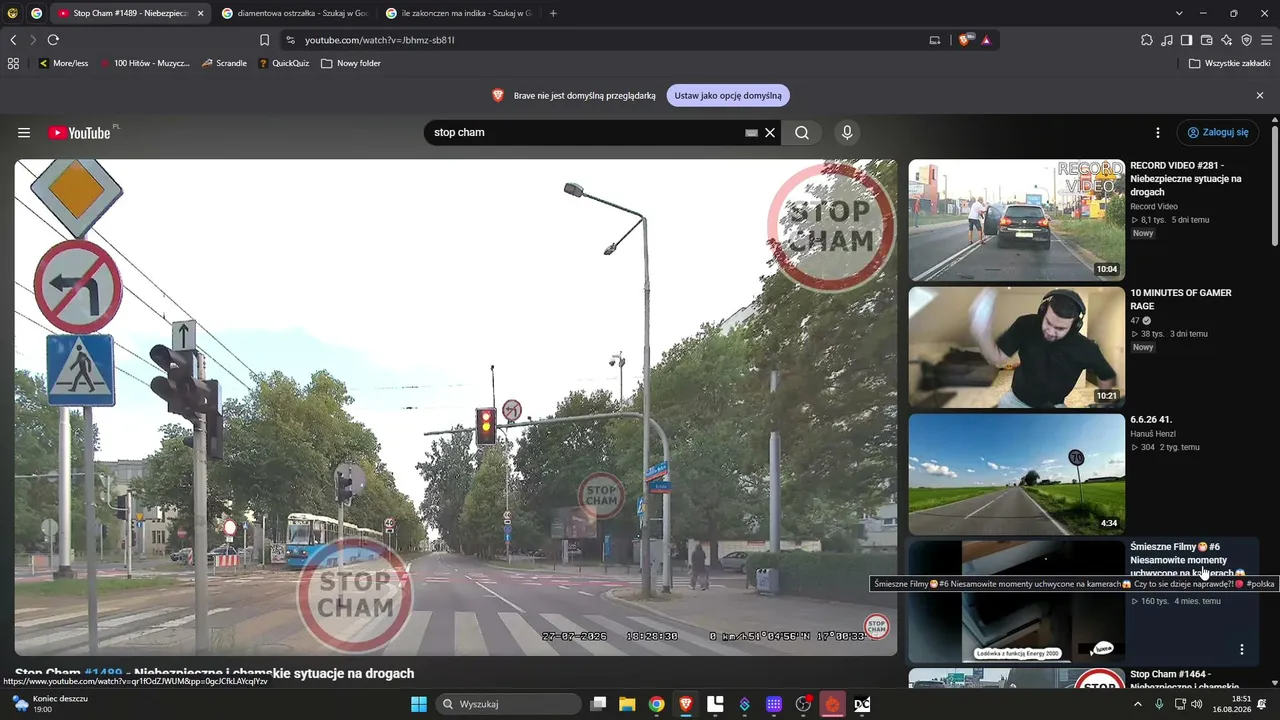Open the media playlist music-note icon
Image resolution: width=1280 pixels, height=720 pixels.
pyautogui.click(x=1167, y=40)
